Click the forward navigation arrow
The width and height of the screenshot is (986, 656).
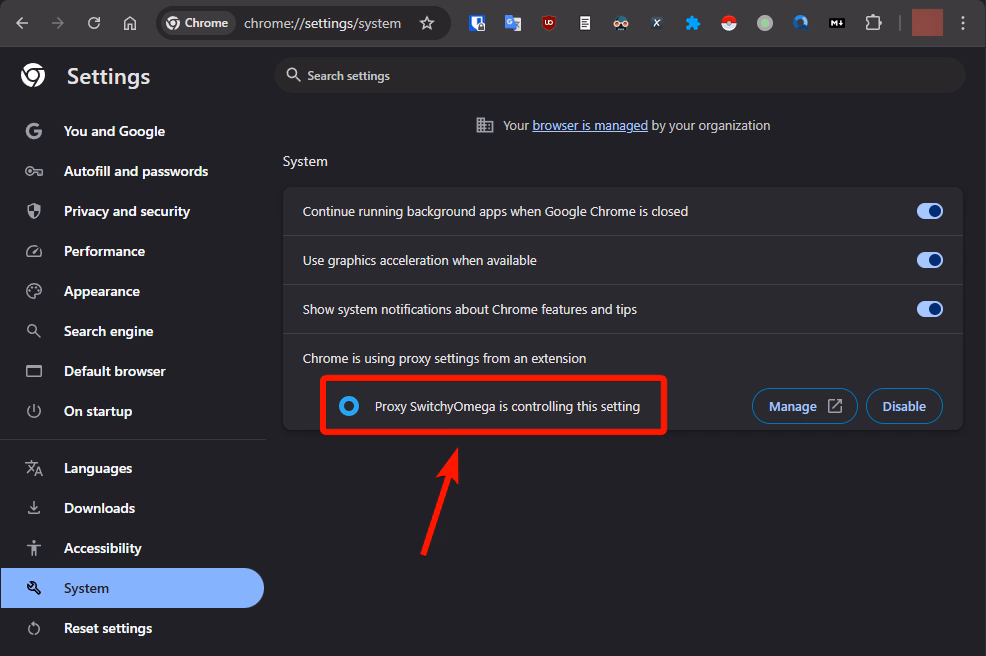pos(58,23)
